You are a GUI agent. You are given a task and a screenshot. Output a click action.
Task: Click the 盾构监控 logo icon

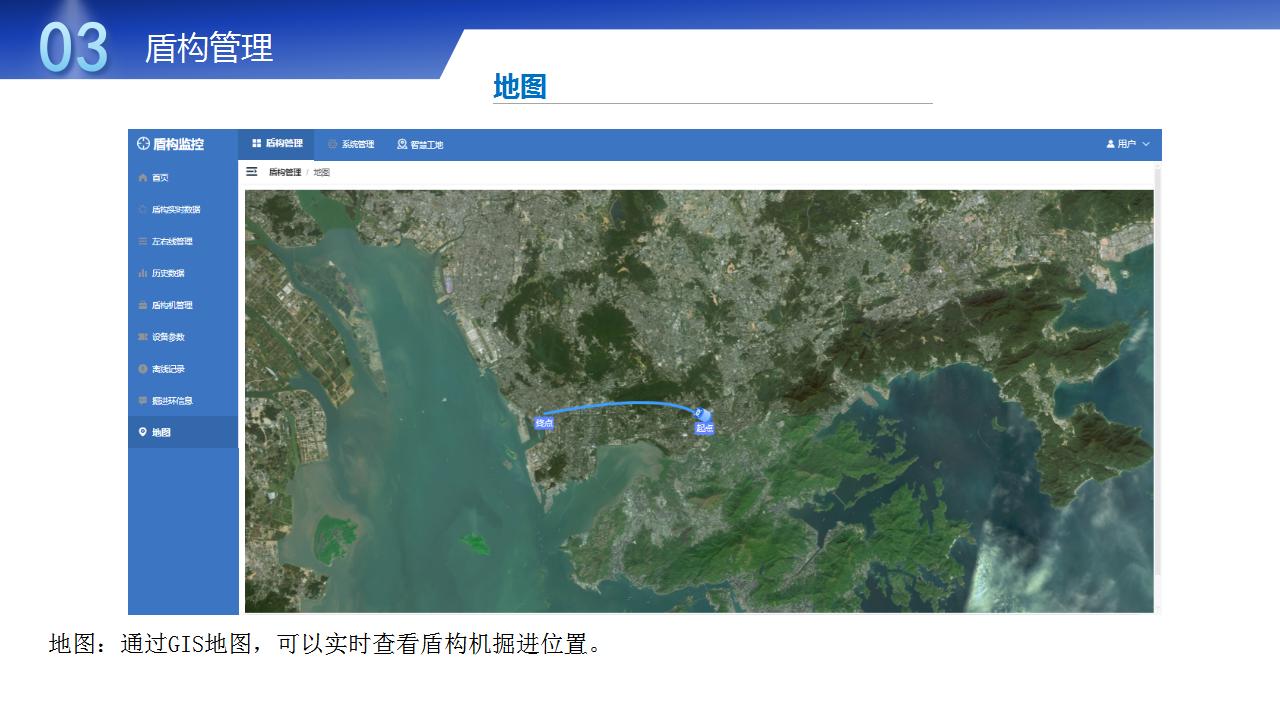[144, 144]
